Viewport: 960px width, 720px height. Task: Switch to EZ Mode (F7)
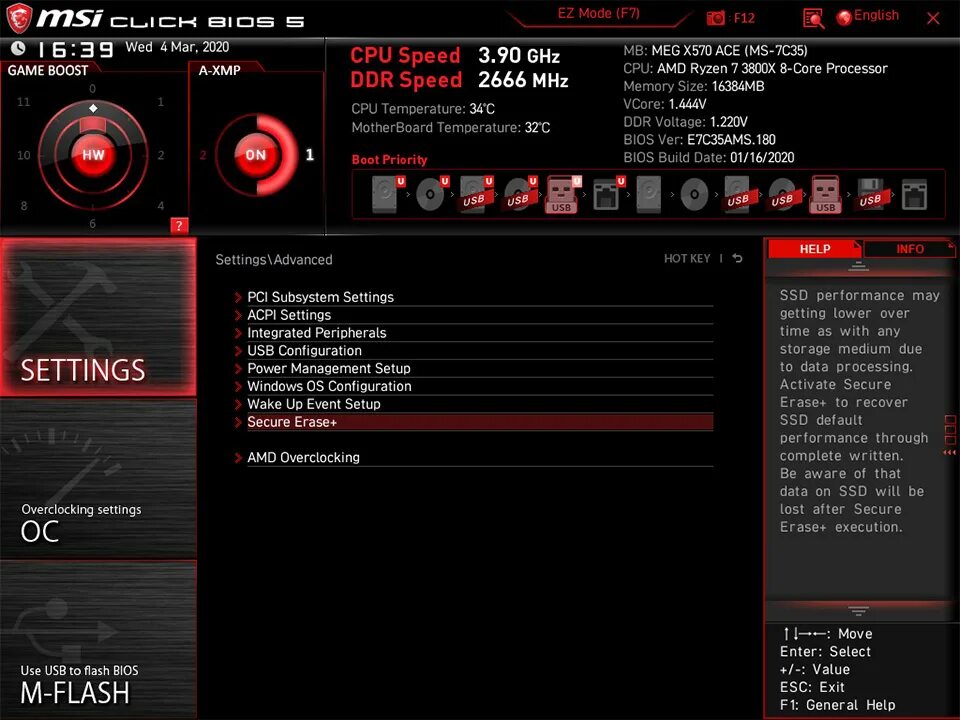tap(598, 13)
